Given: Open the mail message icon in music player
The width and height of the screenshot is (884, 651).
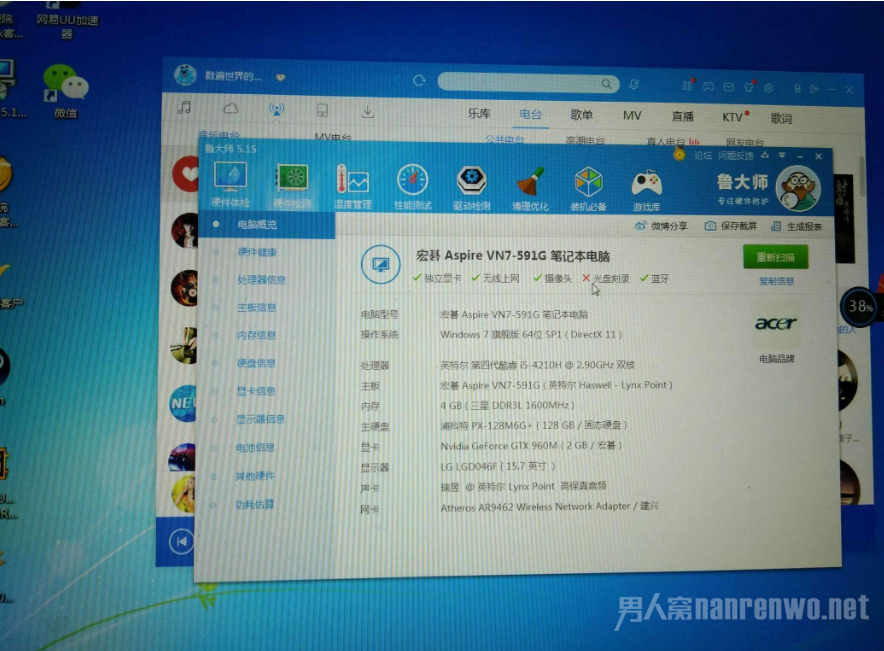Looking at the screenshot, I should click(x=729, y=87).
